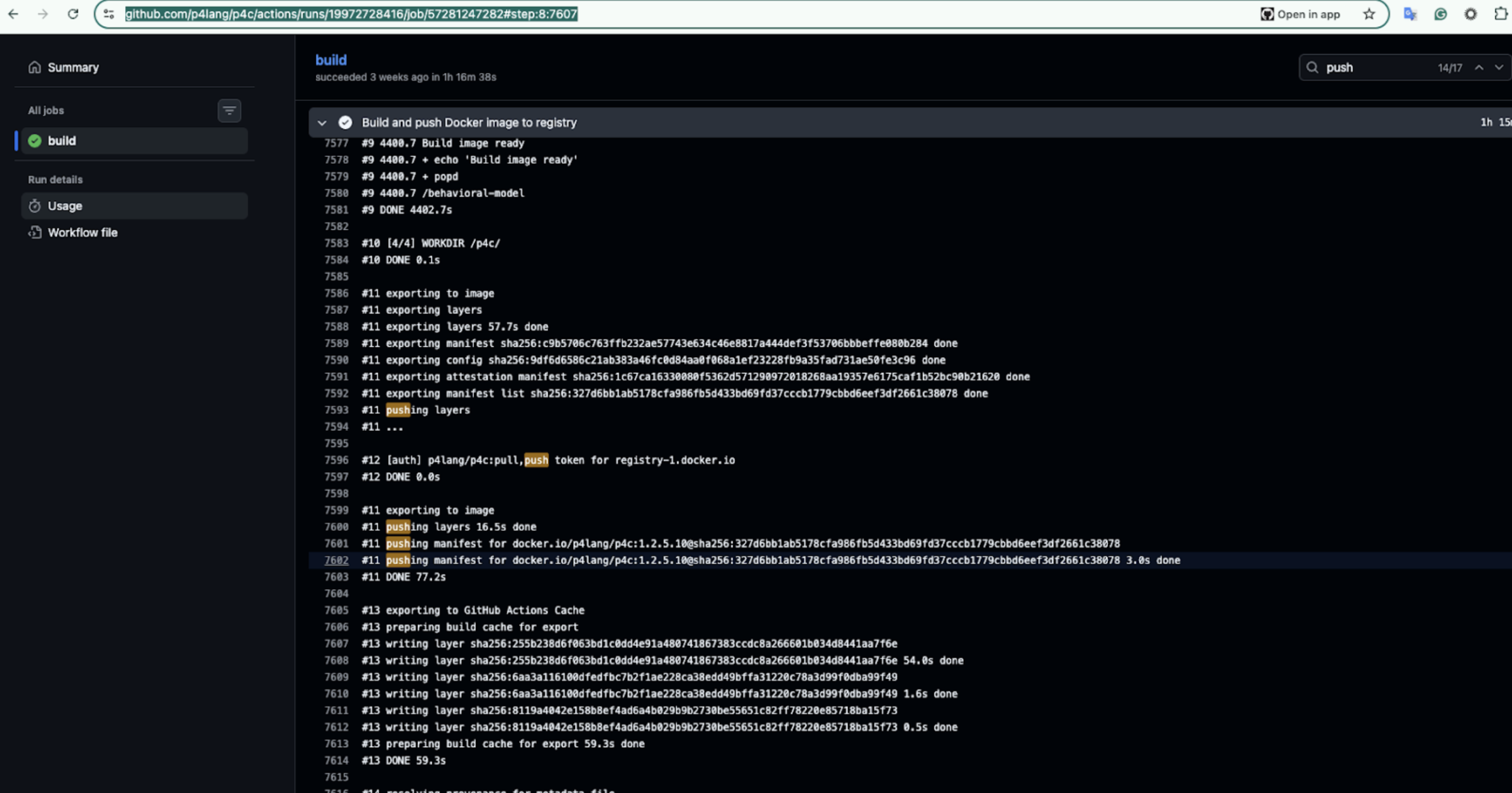Click Open in app button
Image resolution: width=1512 pixels, height=793 pixels.
click(x=1300, y=14)
